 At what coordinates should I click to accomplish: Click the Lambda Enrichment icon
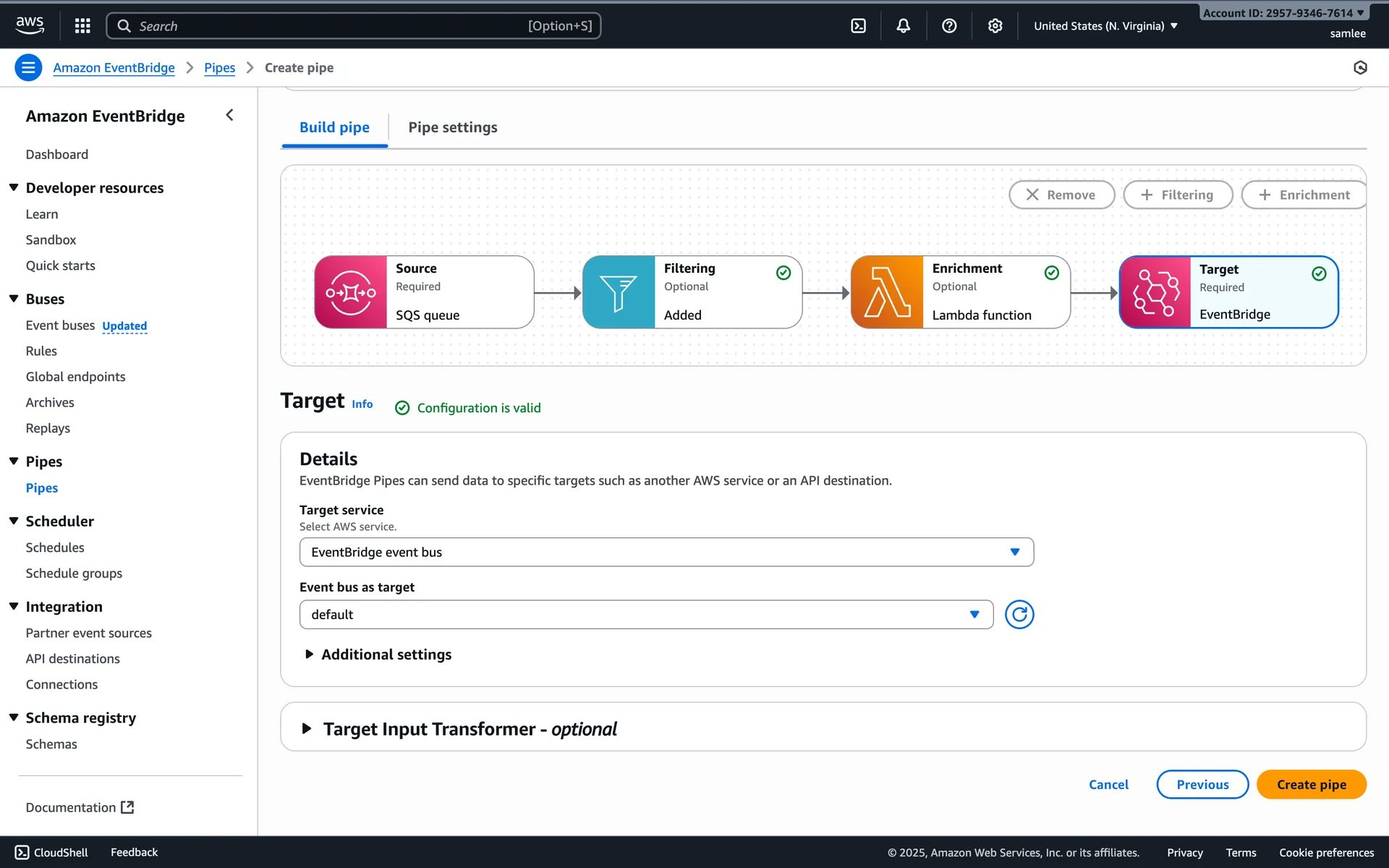pyautogui.click(x=887, y=292)
